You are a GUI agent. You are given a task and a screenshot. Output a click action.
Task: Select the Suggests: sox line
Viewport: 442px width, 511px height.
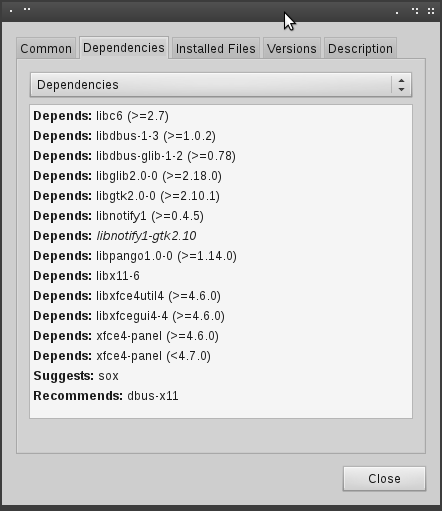pyautogui.click(x=76, y=376)
